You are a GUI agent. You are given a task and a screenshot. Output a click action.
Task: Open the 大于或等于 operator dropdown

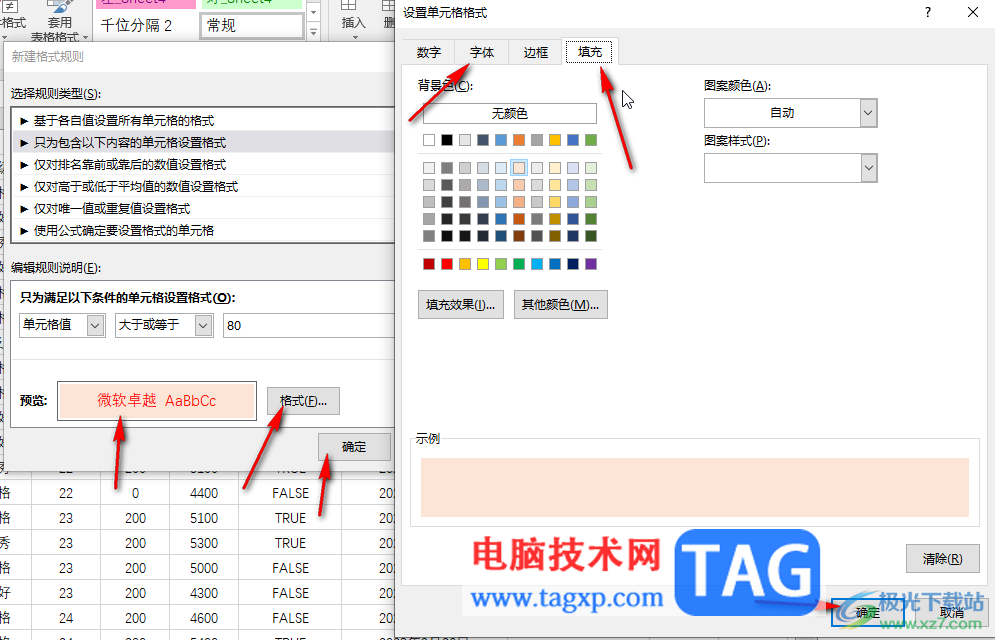[x=164, y=325]
